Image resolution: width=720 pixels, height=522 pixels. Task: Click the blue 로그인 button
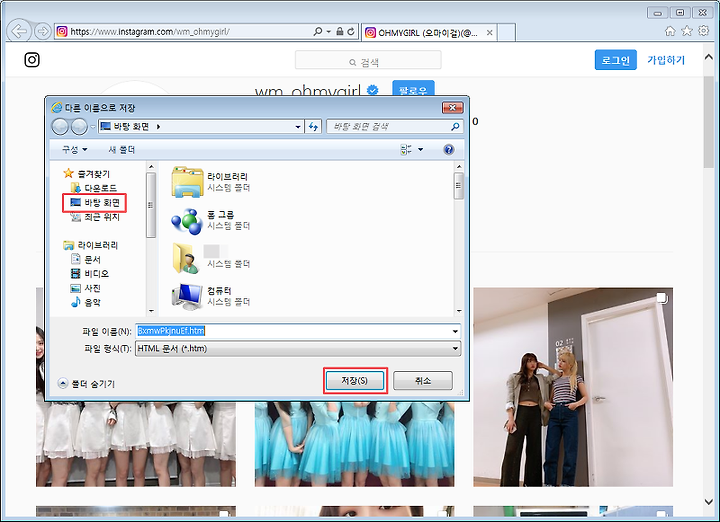[615, 60]
